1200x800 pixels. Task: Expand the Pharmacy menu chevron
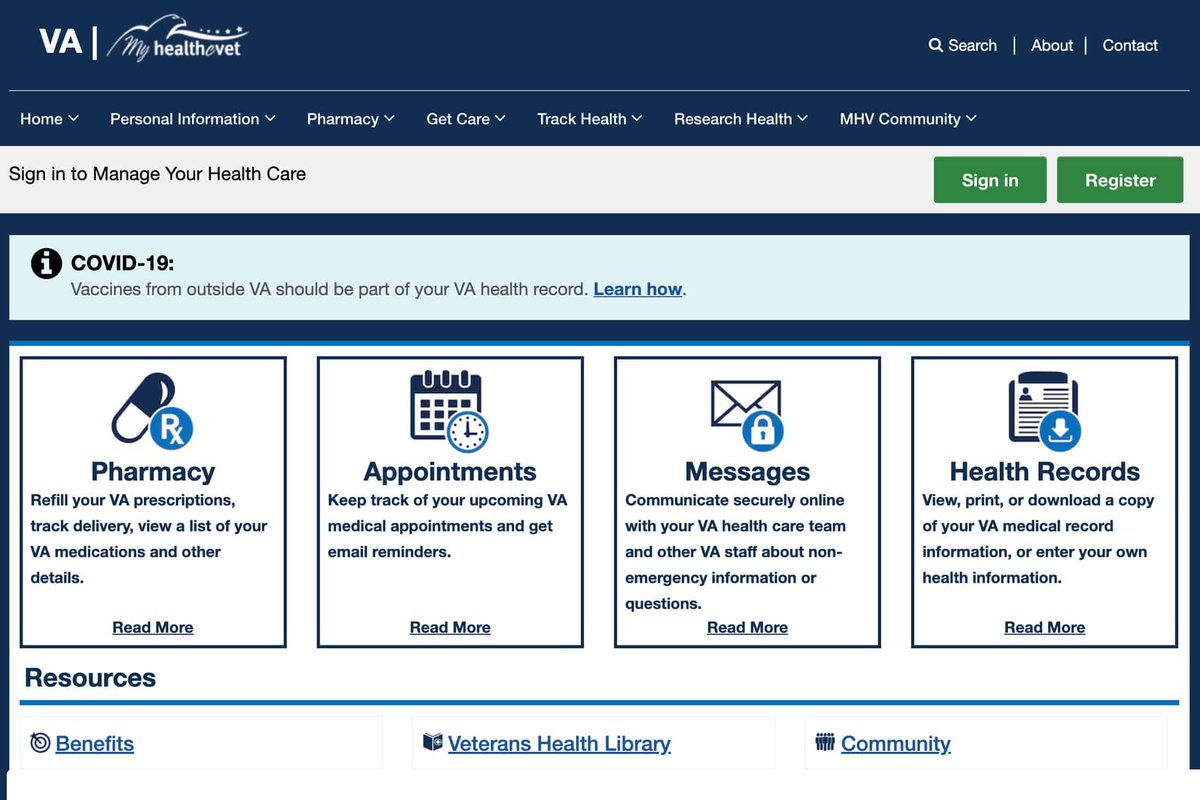click(389, 119)
